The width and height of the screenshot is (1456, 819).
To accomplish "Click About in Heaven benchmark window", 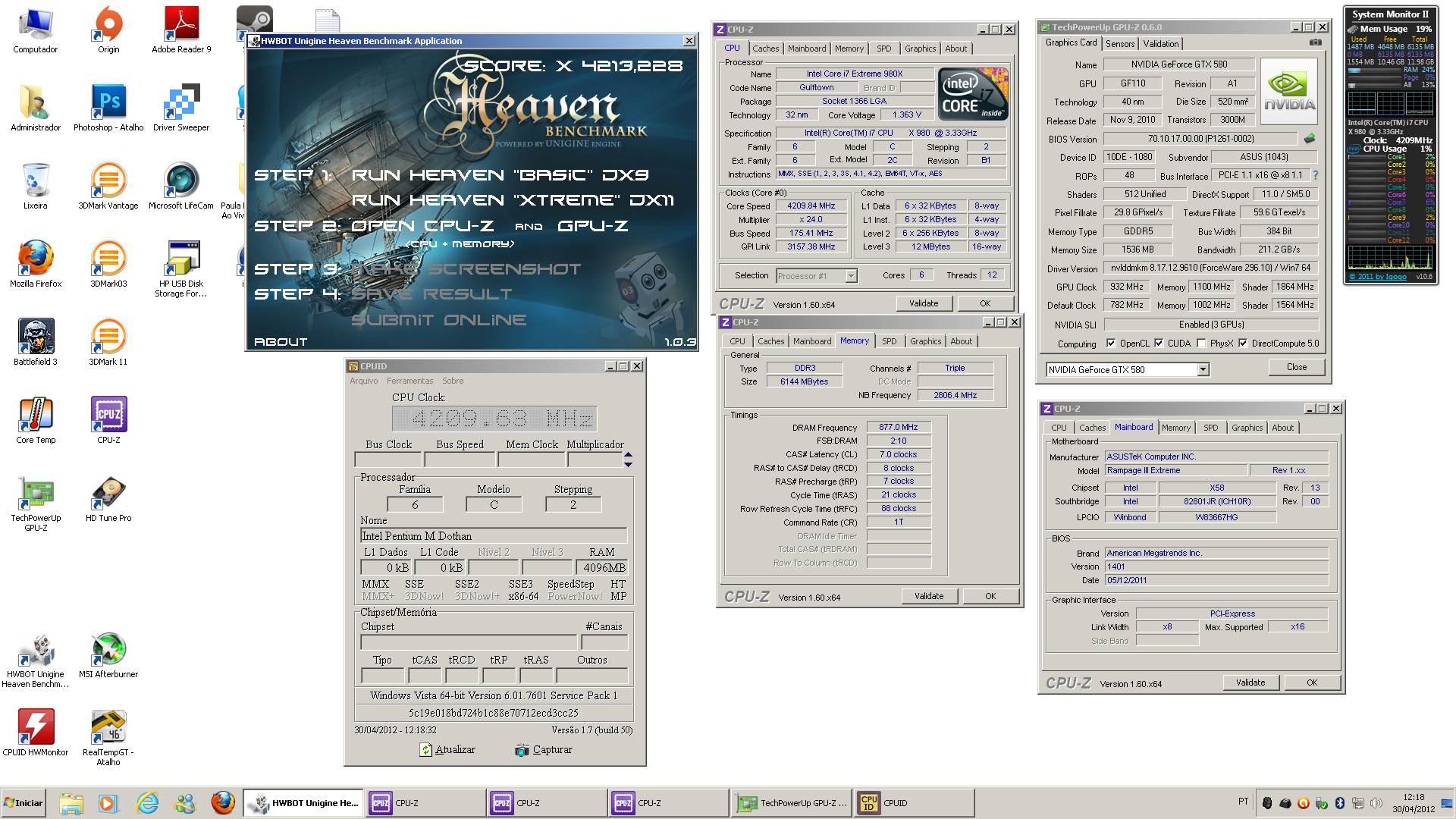I will pyautogui.click(x=280, y=342).
